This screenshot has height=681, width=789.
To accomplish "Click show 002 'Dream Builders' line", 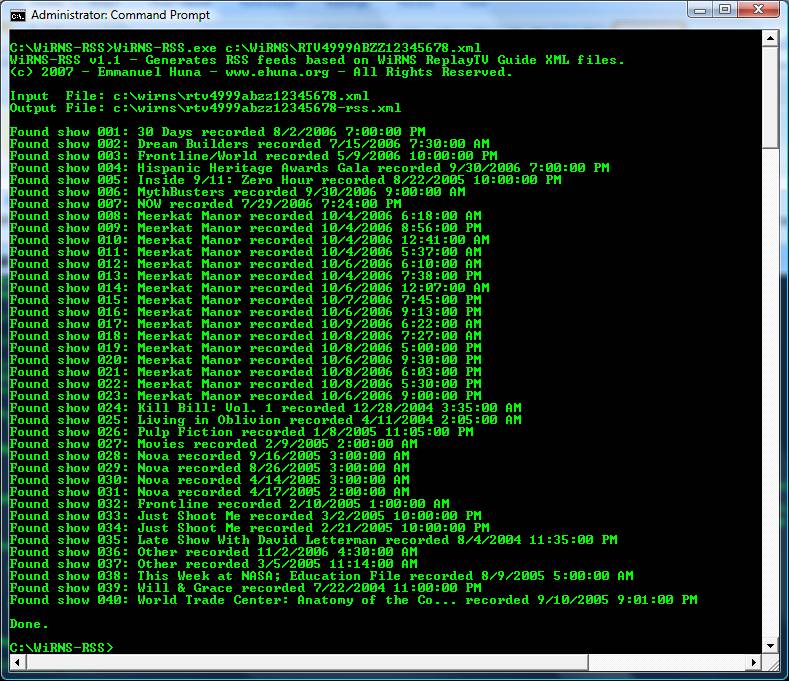I will [x=250, y=144].
